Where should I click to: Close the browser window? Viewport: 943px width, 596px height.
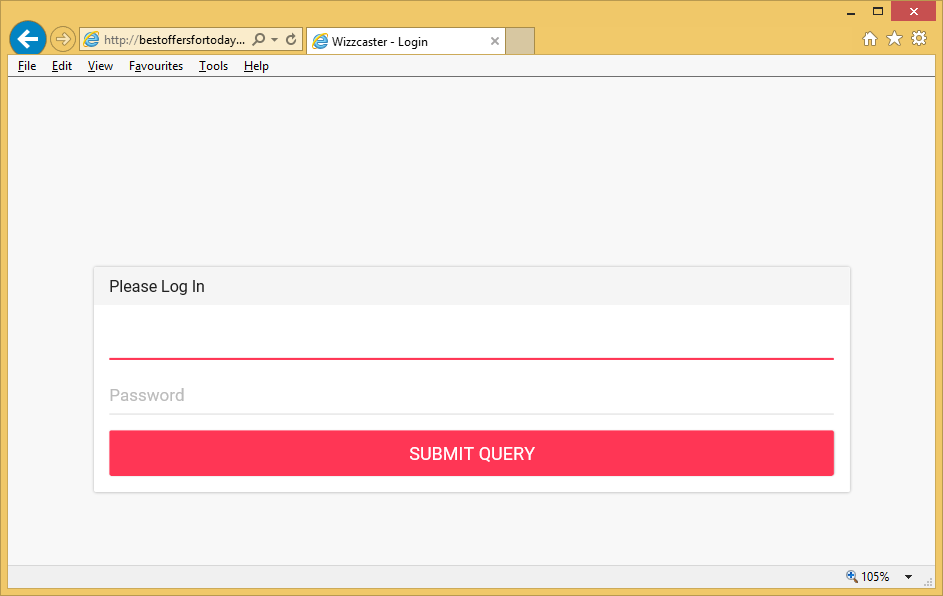click(914, 11)
